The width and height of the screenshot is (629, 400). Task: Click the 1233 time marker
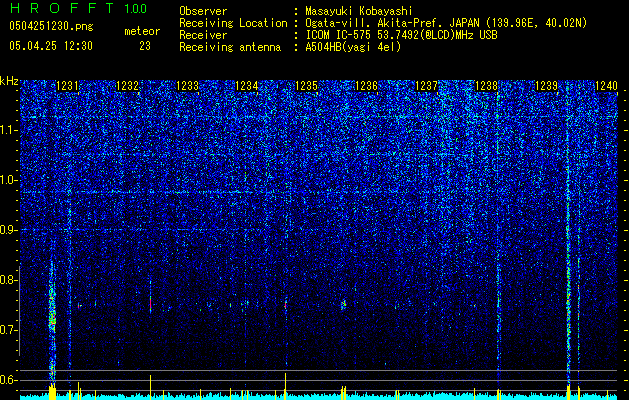[187, 86]
